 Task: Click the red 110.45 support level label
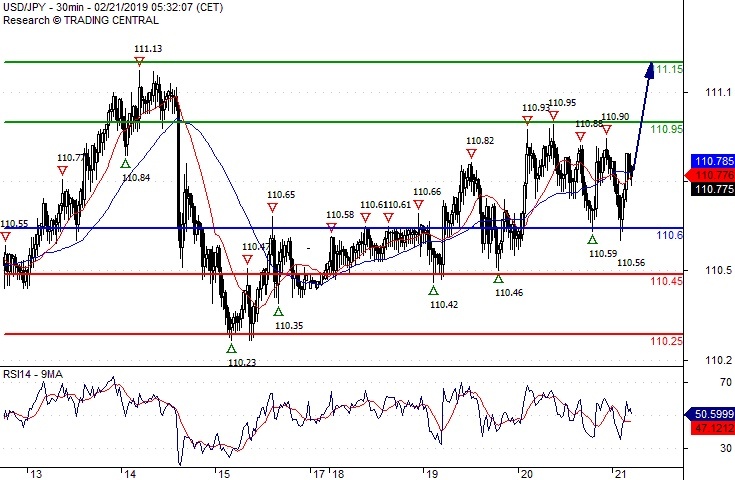pos(667,281)
